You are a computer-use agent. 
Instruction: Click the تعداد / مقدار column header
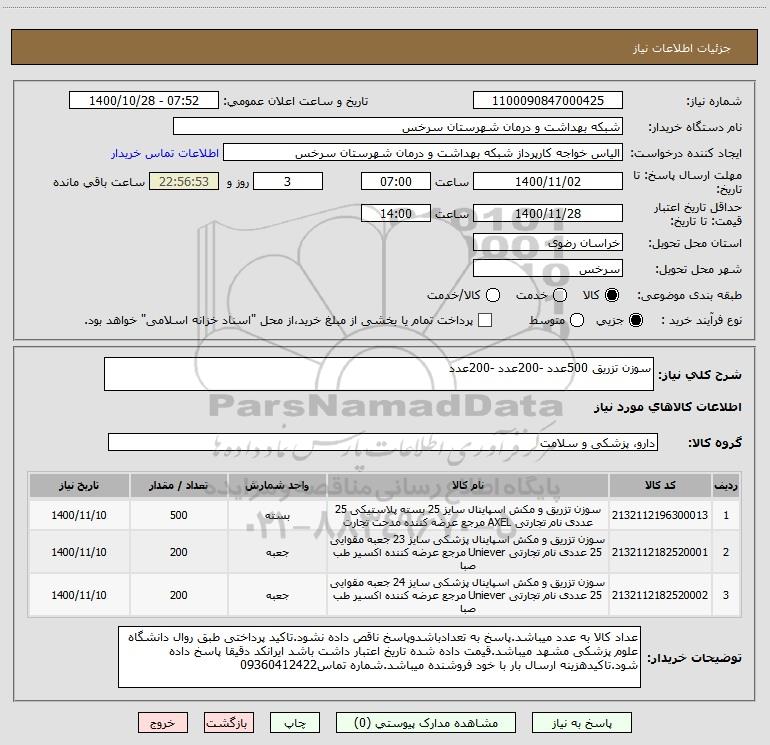coord(178,485)
